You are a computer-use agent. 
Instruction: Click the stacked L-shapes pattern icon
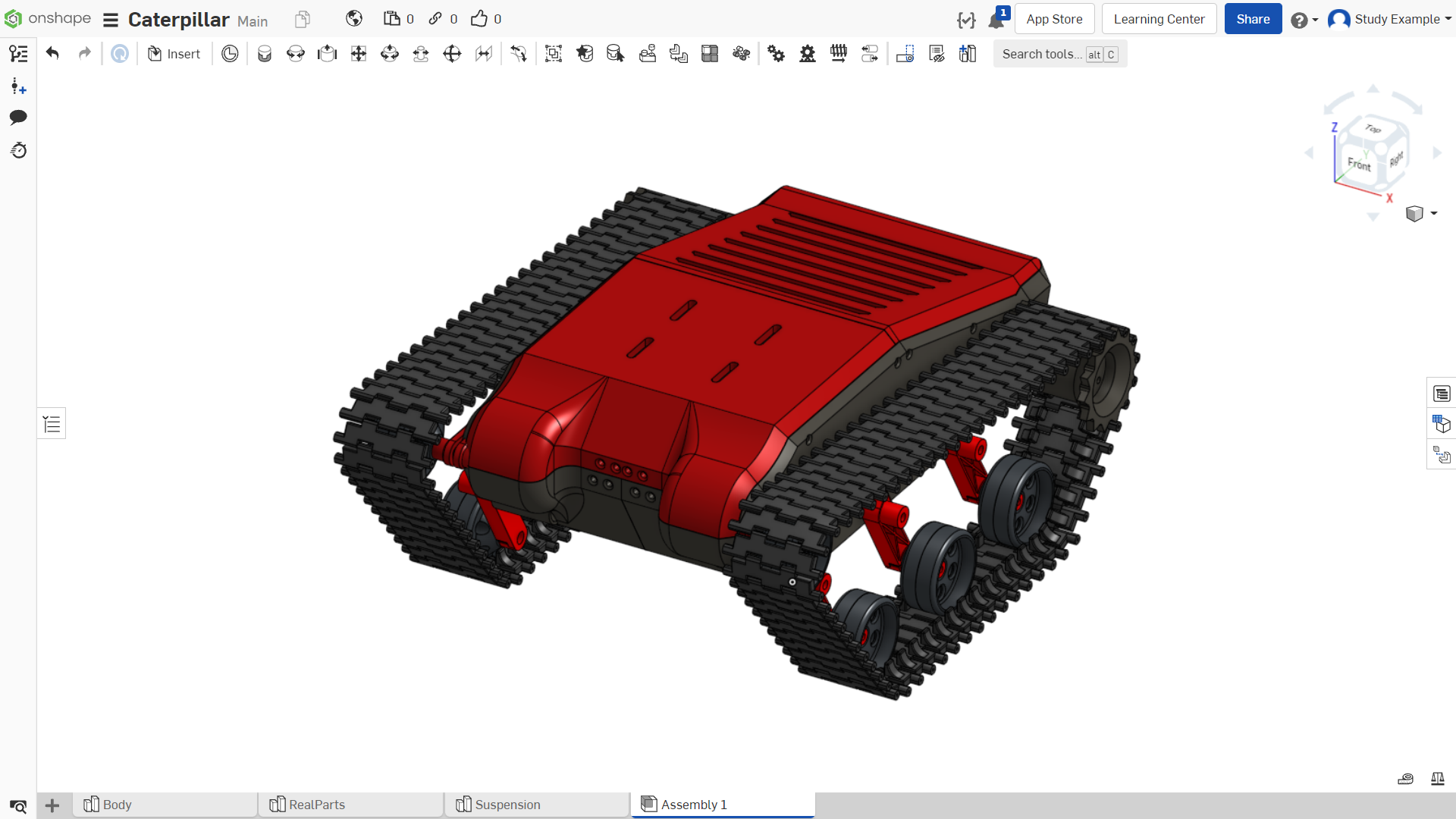(679, 54)
